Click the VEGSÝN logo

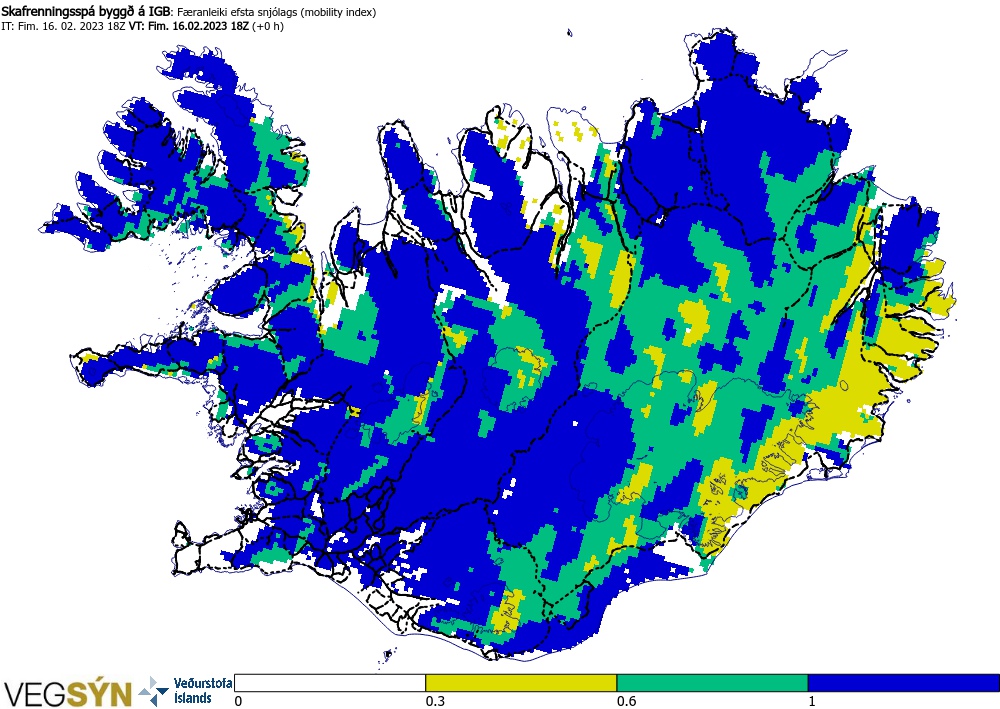click(x=68, y=693)
